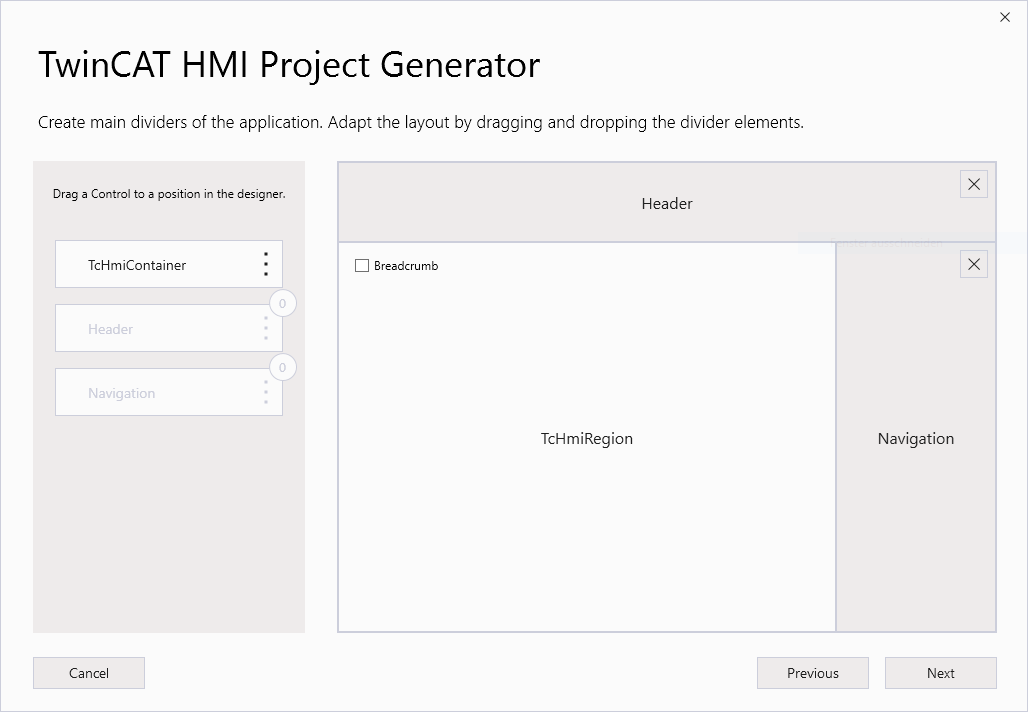Image resolution: width=1028 pixels, height=712 pixels.
Task: Click the Breadcrumb label text
Action: pos(406,266)
